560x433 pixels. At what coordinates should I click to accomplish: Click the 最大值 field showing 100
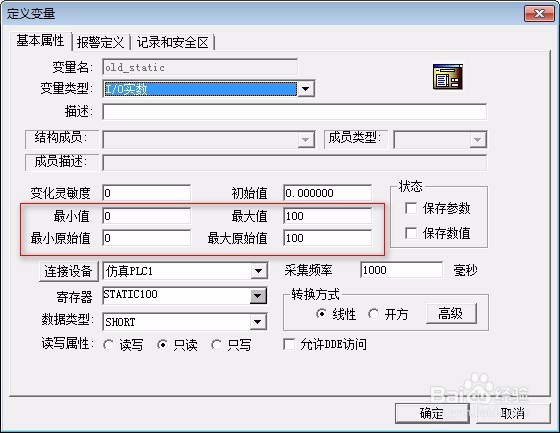(x=328, y=216)
